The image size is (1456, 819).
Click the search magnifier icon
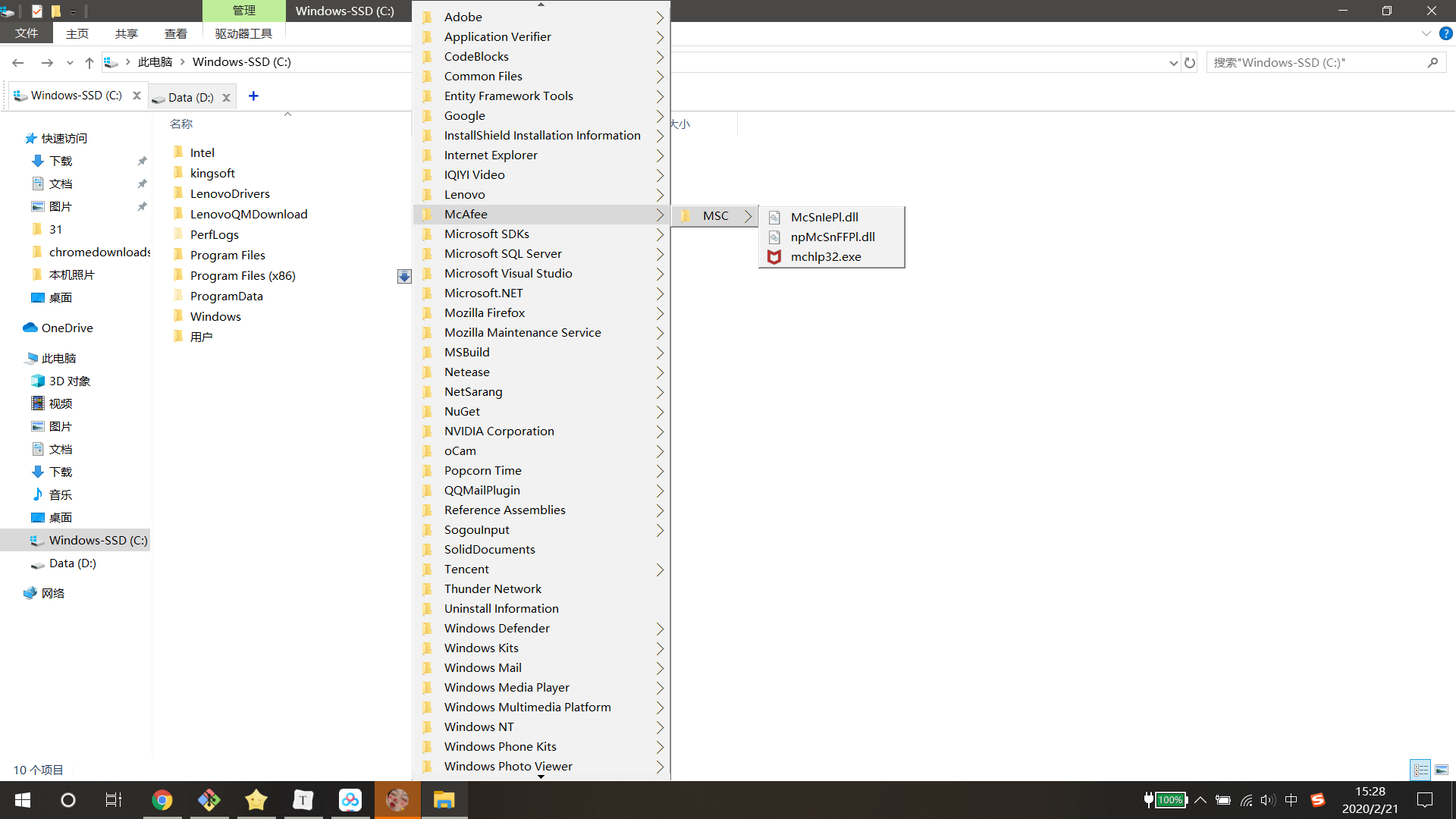1432,63
